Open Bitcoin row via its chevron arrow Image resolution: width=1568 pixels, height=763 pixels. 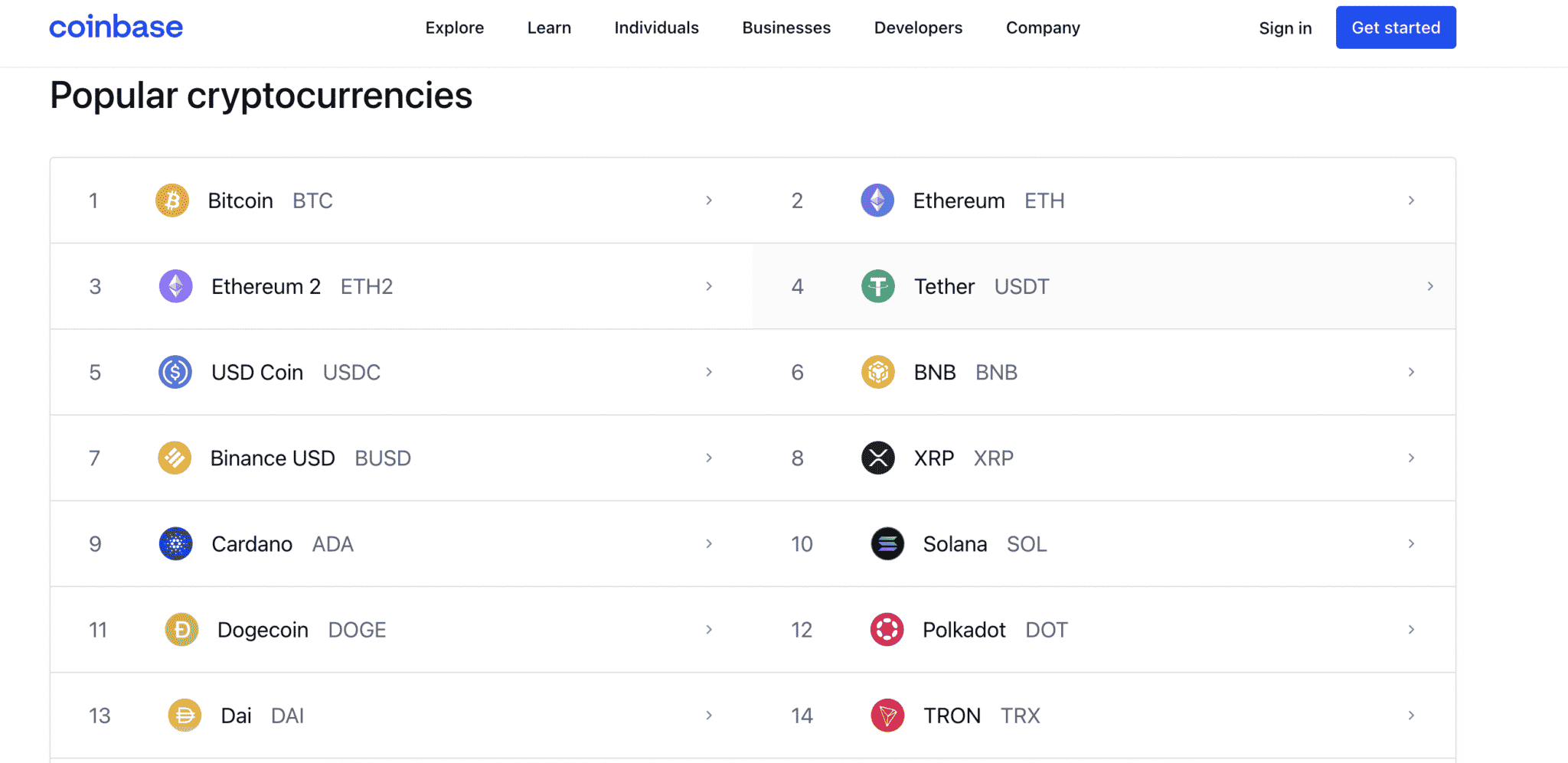pos(709,201)
